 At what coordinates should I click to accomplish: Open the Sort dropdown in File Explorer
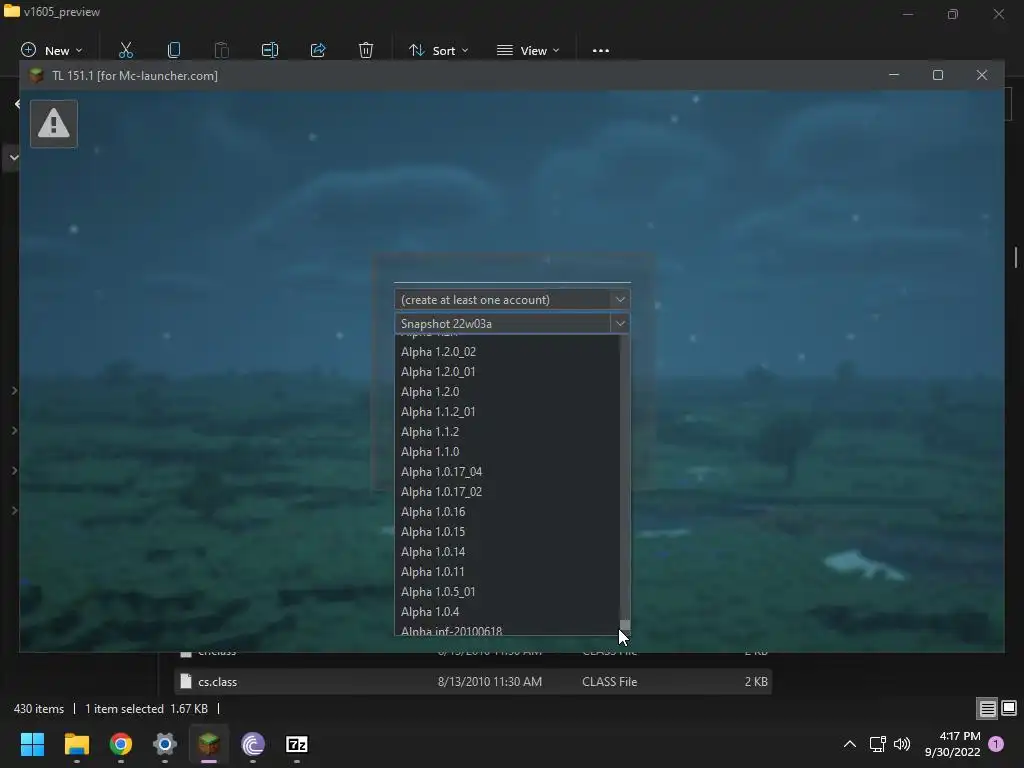[438, 50]
